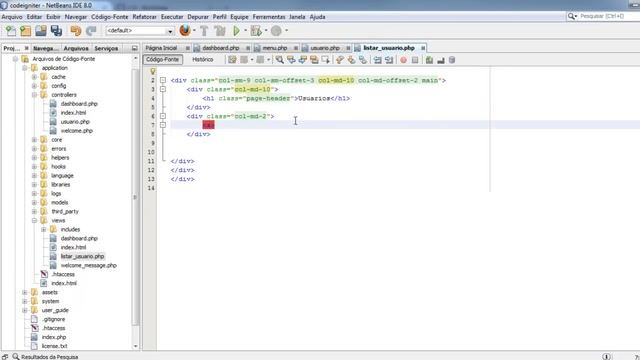Click the Find Selection magnifier icon

click(x=280, y=60)
